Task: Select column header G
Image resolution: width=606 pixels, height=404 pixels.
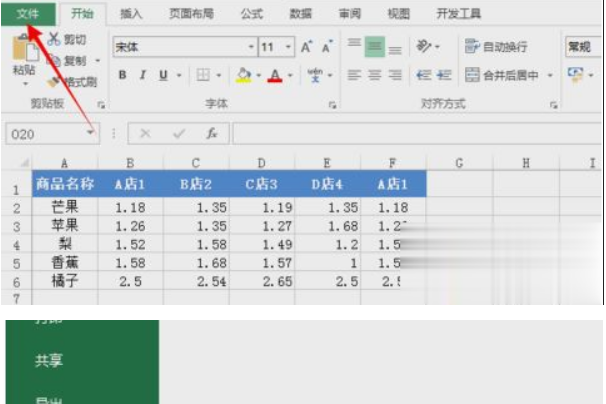Action: coord(460,164)
